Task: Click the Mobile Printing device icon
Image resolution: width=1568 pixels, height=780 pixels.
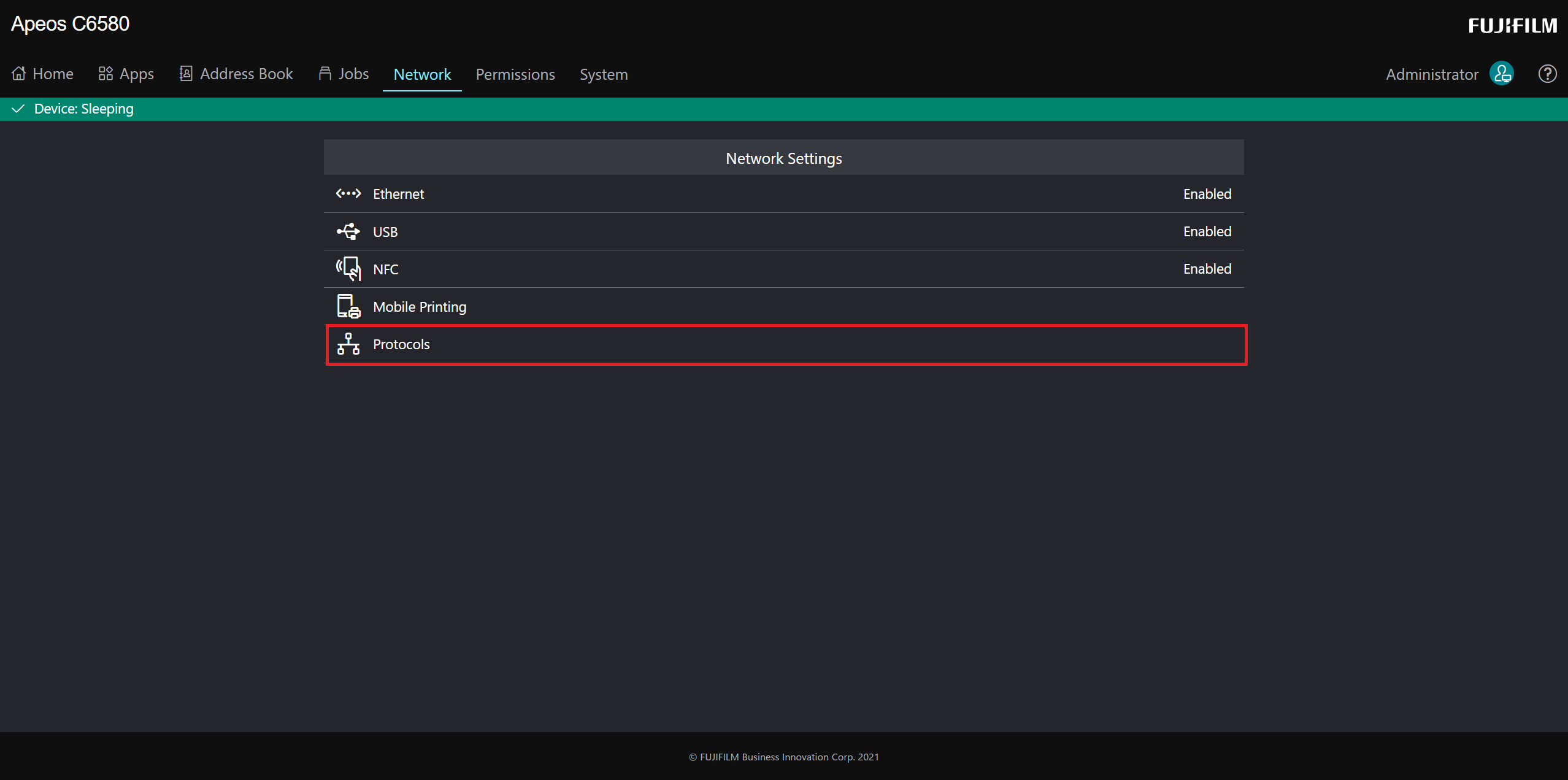Action: click(x=348, y=306)
